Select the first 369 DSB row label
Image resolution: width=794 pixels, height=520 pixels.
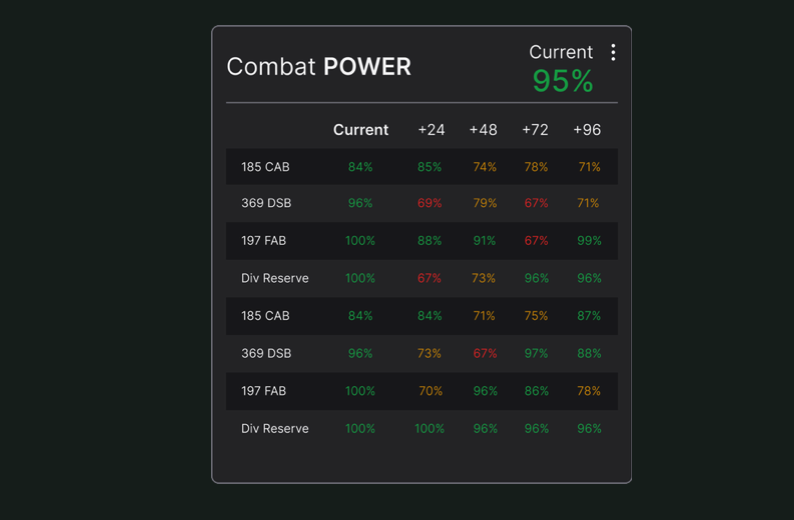point(266,203)
